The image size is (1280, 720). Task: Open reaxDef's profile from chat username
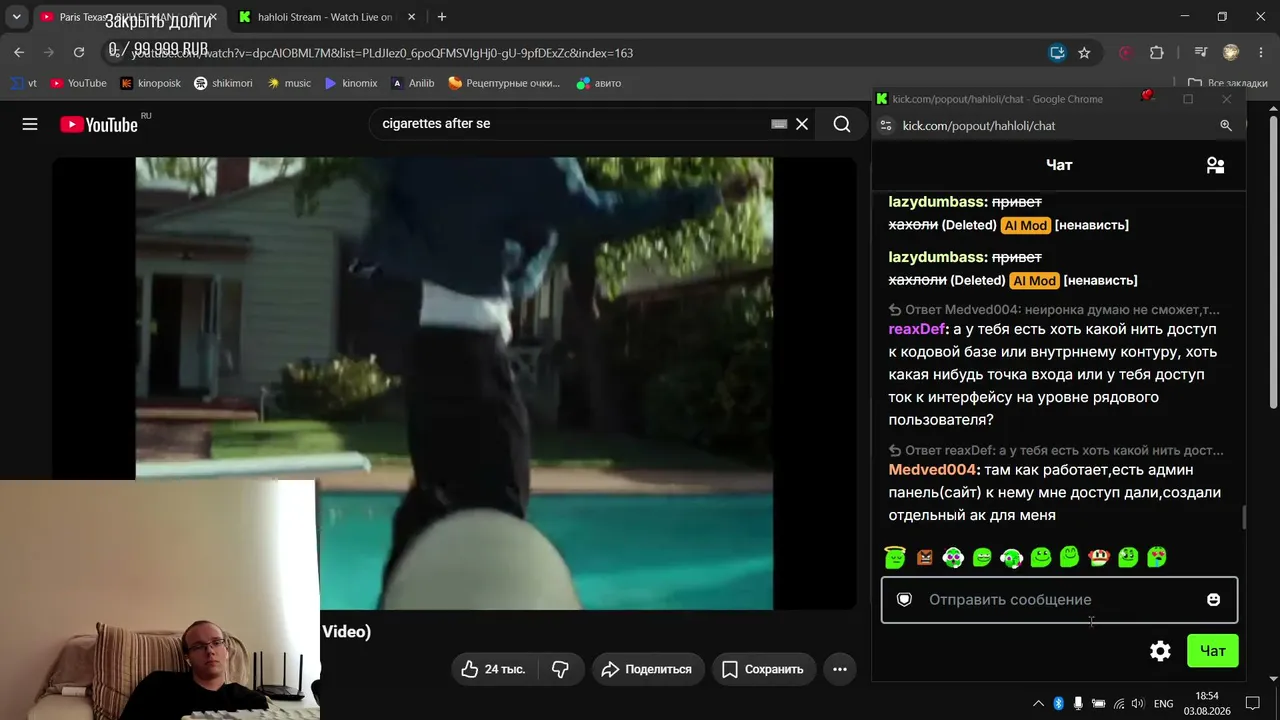pos(917,329)
